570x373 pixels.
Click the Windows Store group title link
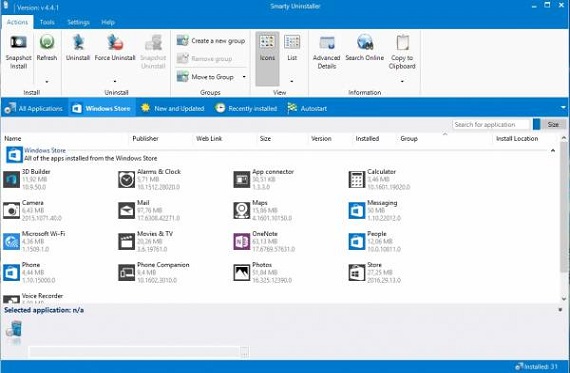coord(45,150)
